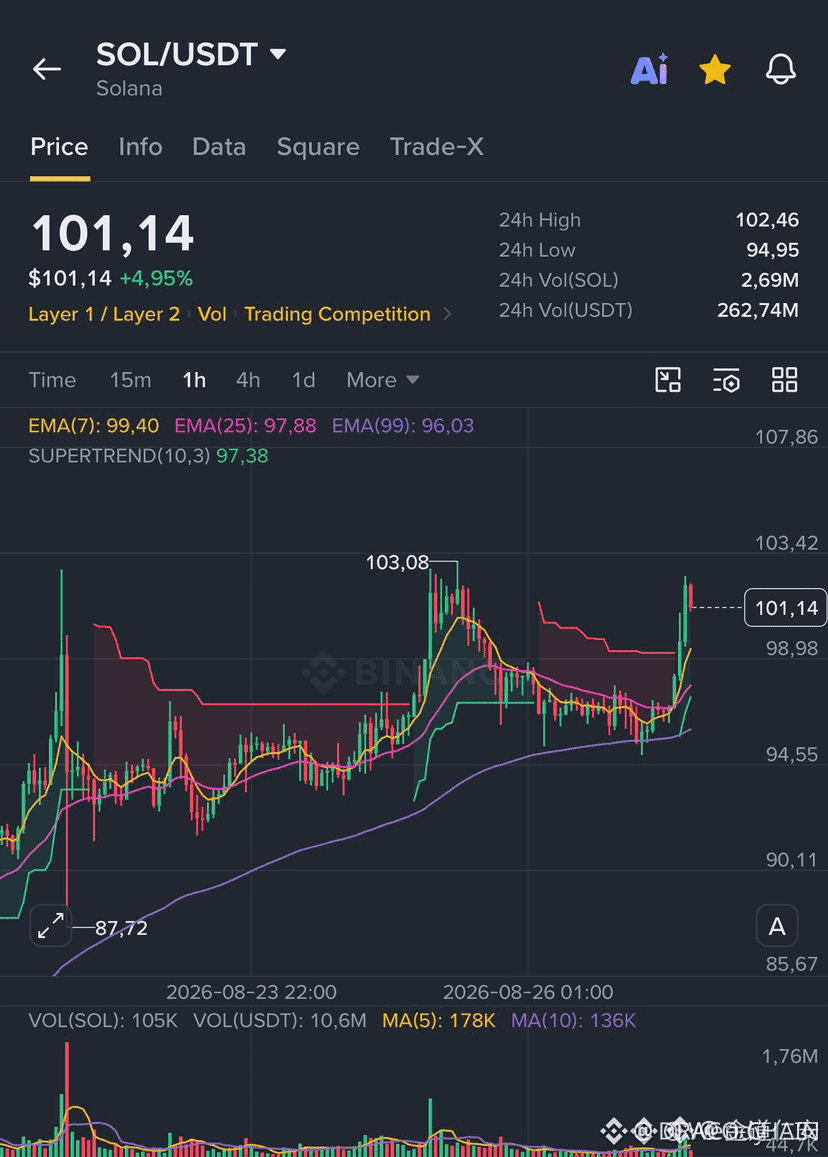Select the 4h chart interval
Screen dimensions: 828x1157
(248, 380)
